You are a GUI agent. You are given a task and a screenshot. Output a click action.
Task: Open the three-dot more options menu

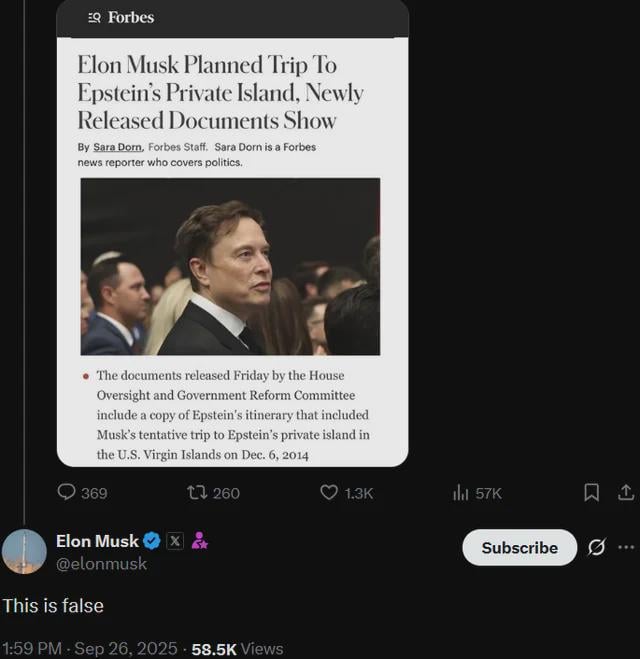[626, 547]
